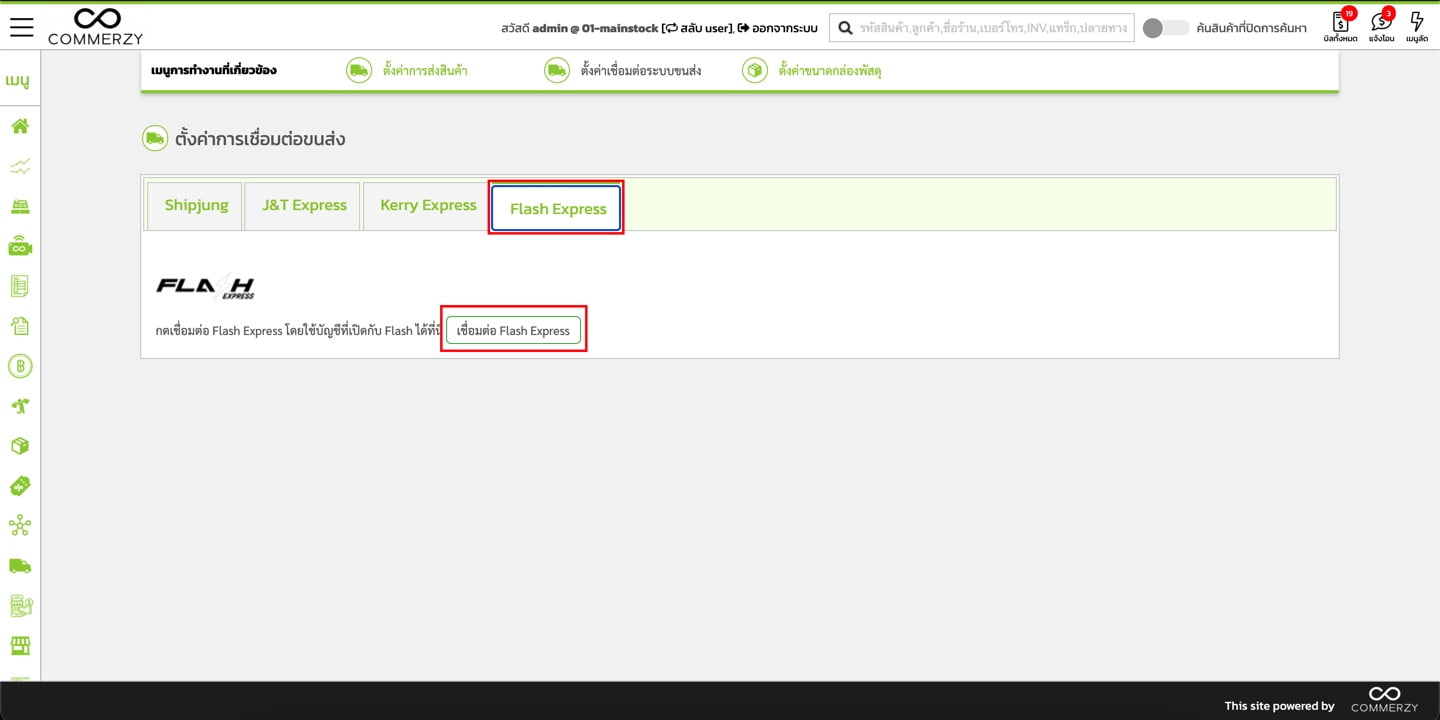This screenshot has width=1440, height=720.
Task: Toggle search for disabled products switch
Action: coord(1165,28)
